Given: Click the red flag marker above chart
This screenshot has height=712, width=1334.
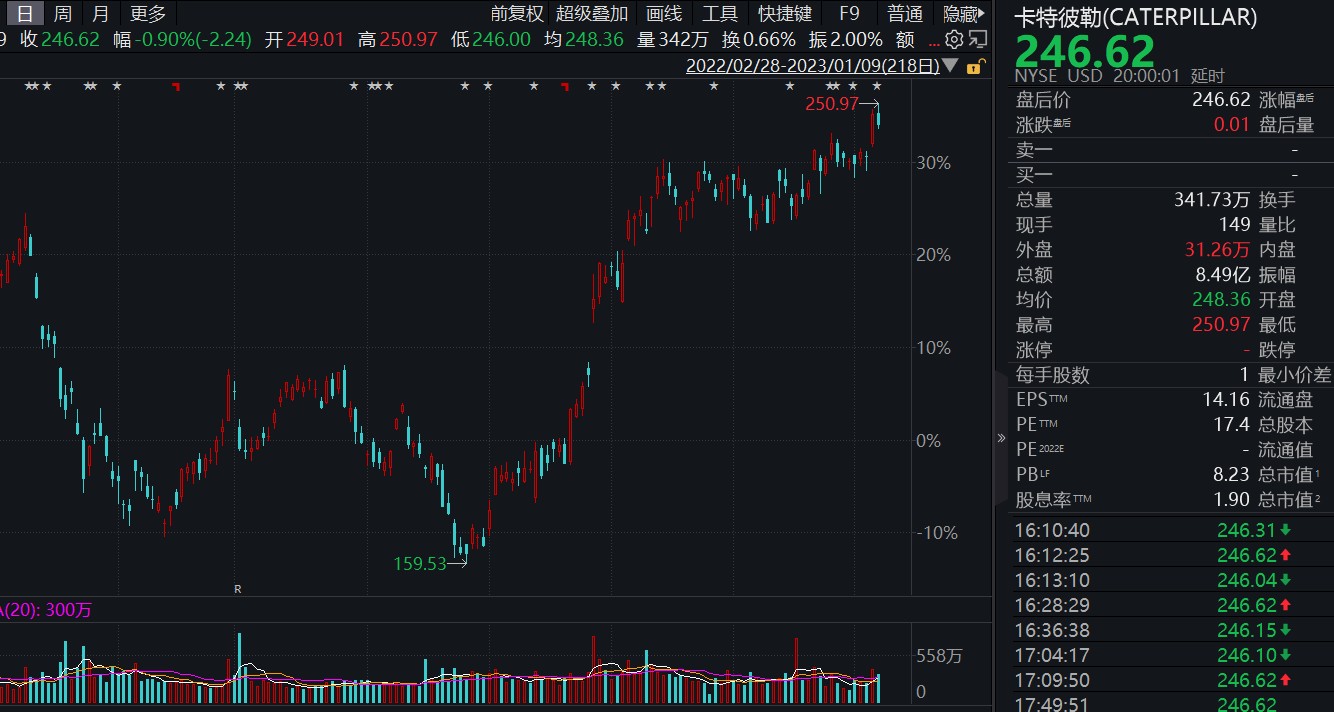Looking at the screenshot, I should [x=176, y=87].
